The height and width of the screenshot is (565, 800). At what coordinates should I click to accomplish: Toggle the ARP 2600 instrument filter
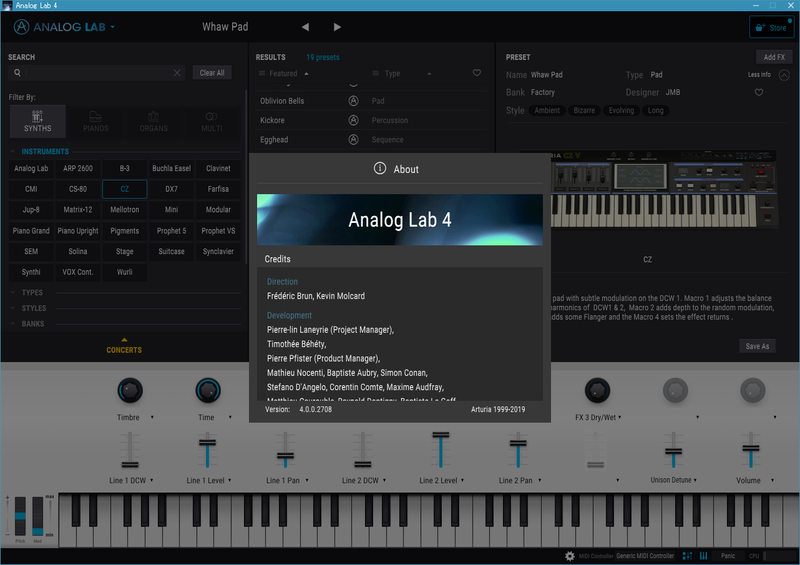click(78, 168)
